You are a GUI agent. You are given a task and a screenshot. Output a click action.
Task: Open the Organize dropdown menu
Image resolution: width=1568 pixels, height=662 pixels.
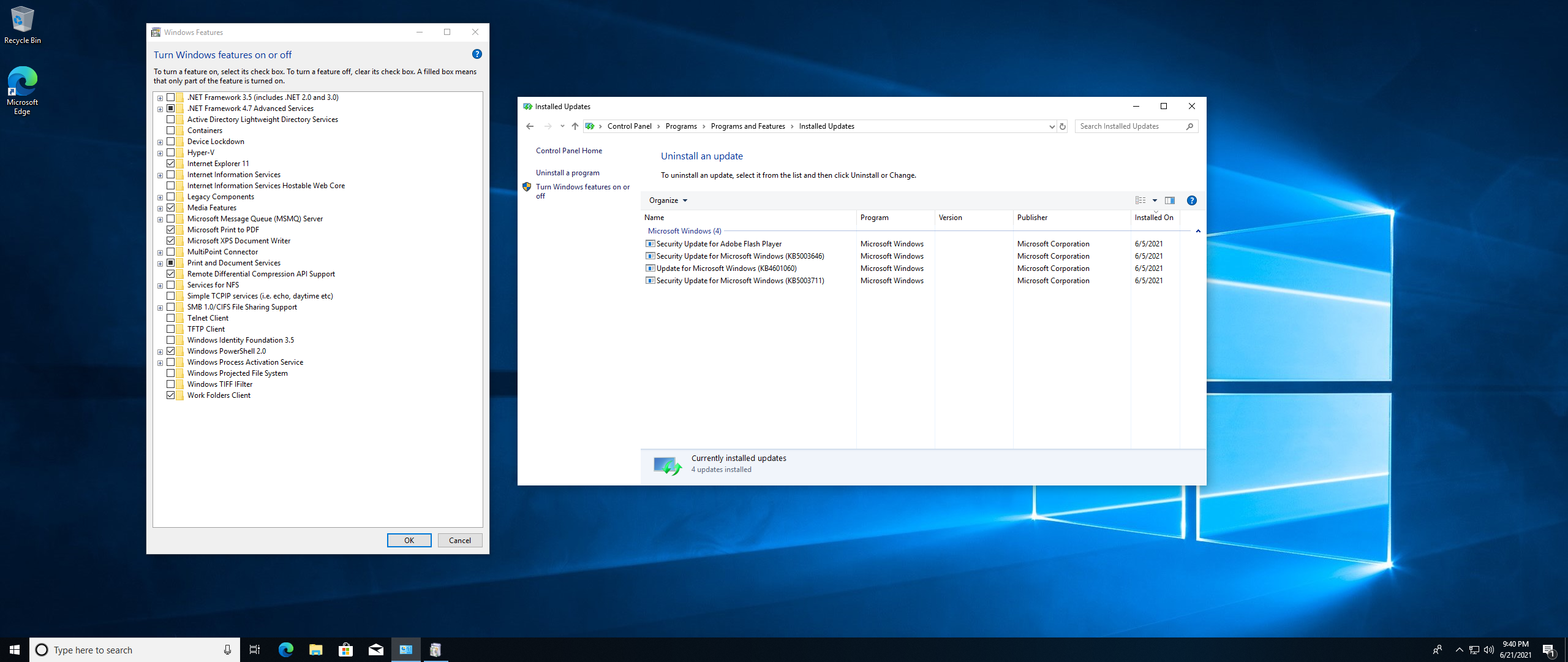coord(668,200)
